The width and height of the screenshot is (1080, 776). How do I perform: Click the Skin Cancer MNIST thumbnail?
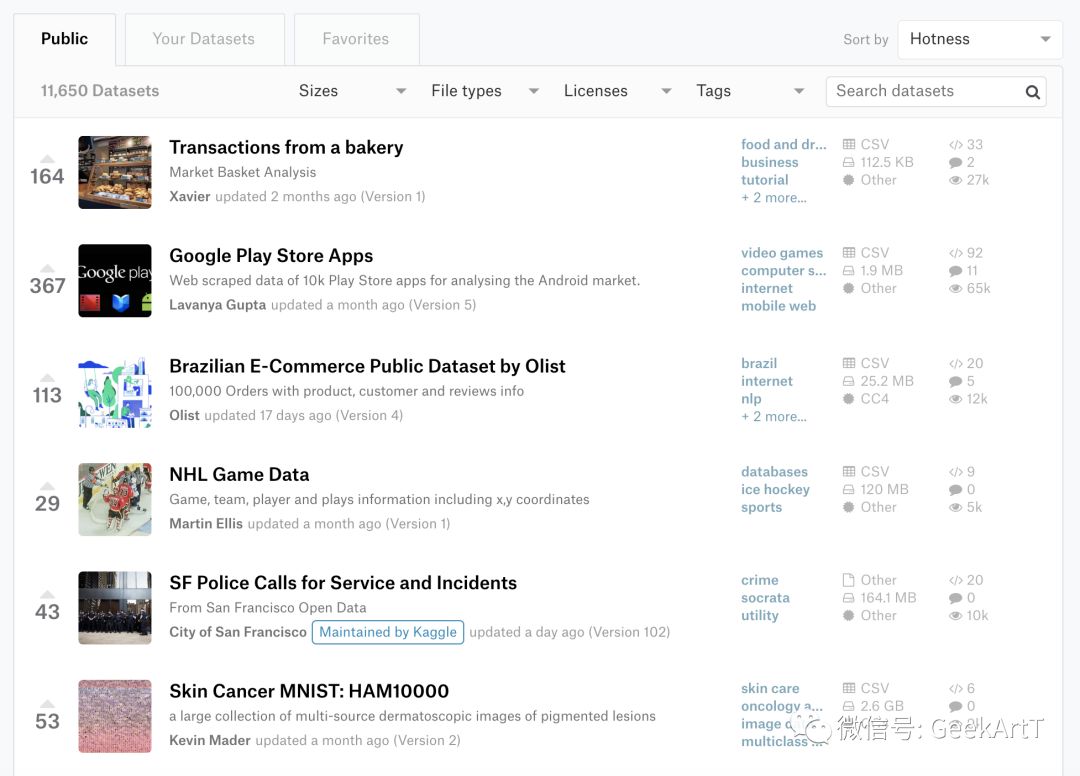tap(115, 716)
